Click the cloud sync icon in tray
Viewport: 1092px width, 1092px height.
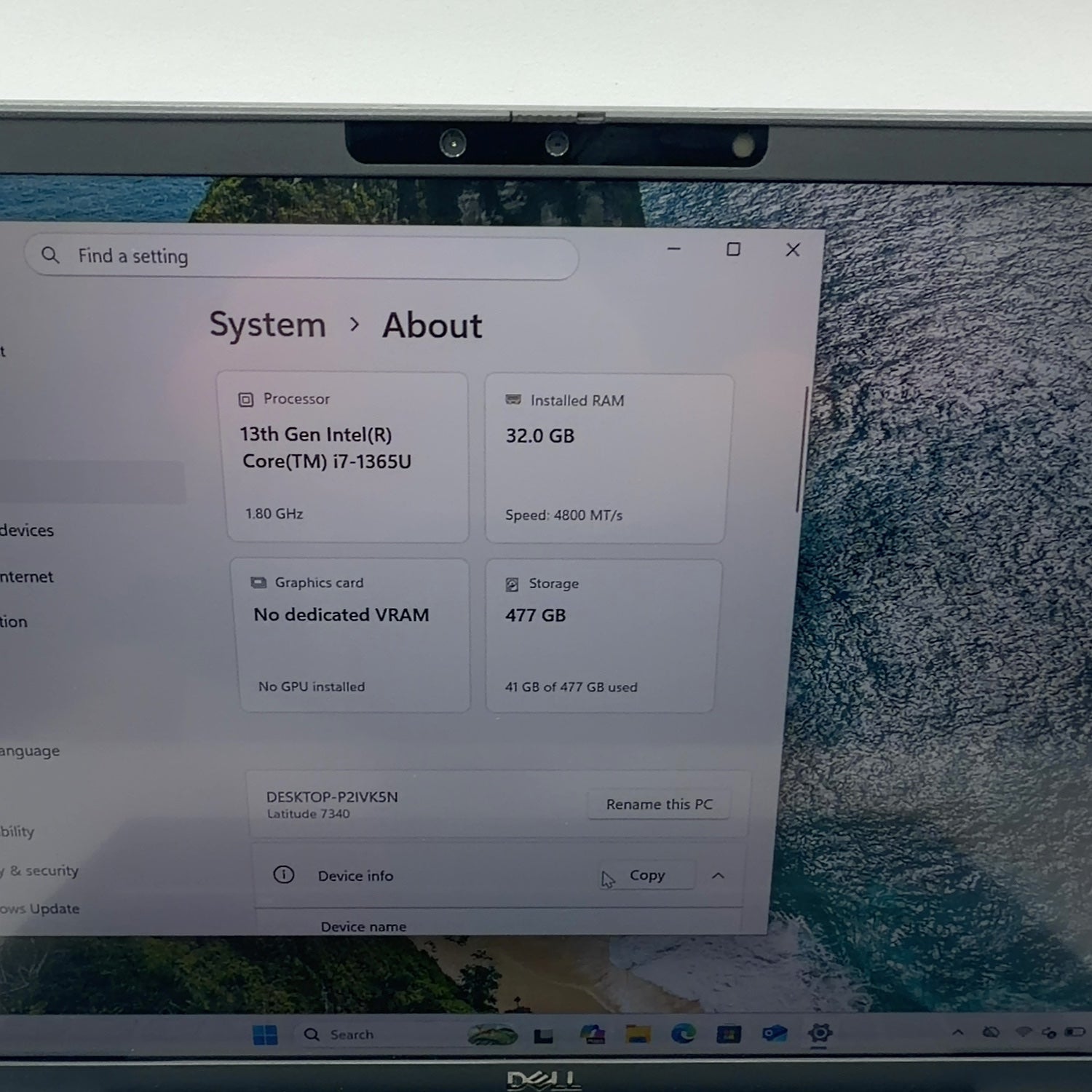[x=991, y=1032]
